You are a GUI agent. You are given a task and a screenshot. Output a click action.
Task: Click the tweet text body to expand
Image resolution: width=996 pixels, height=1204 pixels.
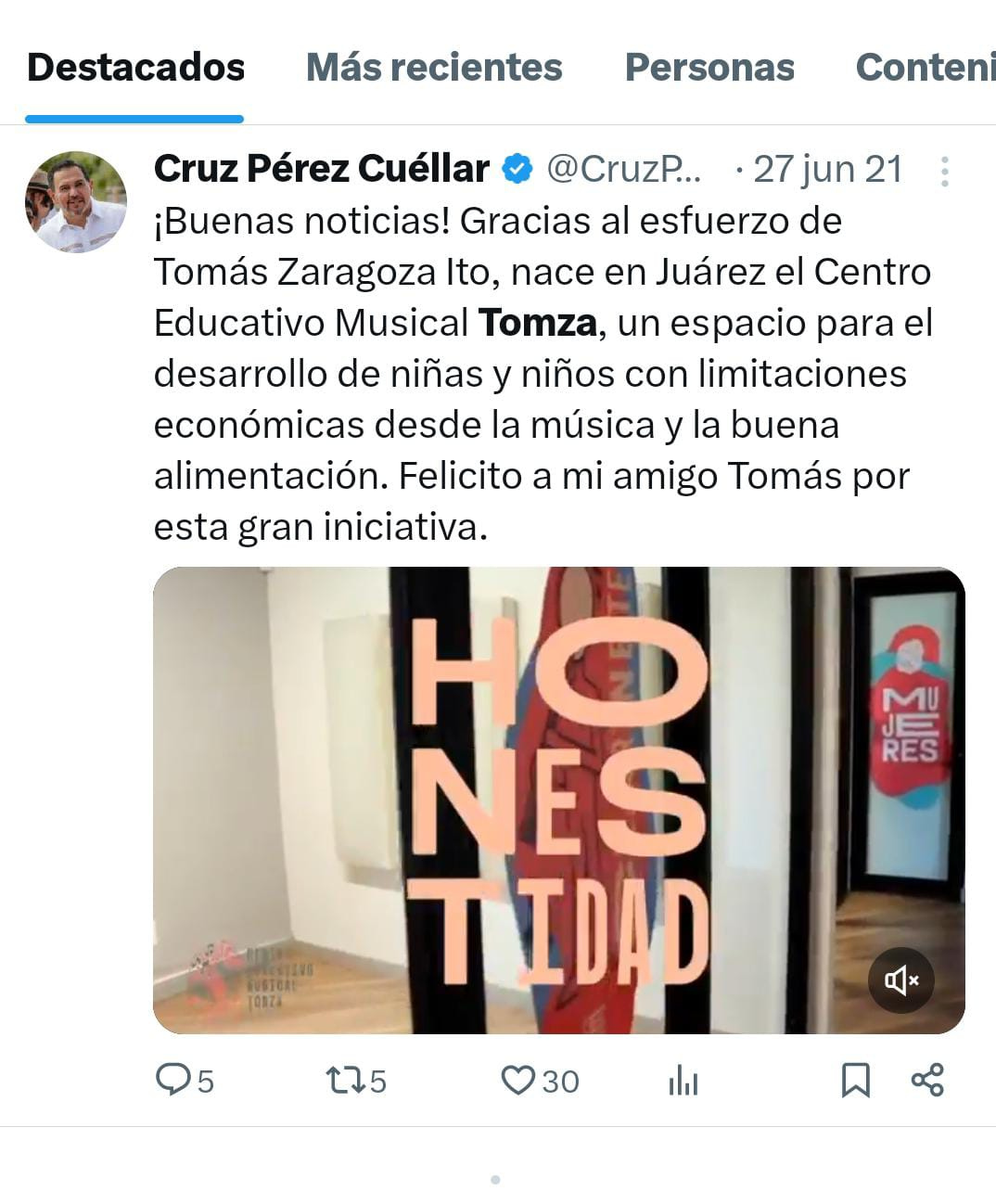coord(544,374)
